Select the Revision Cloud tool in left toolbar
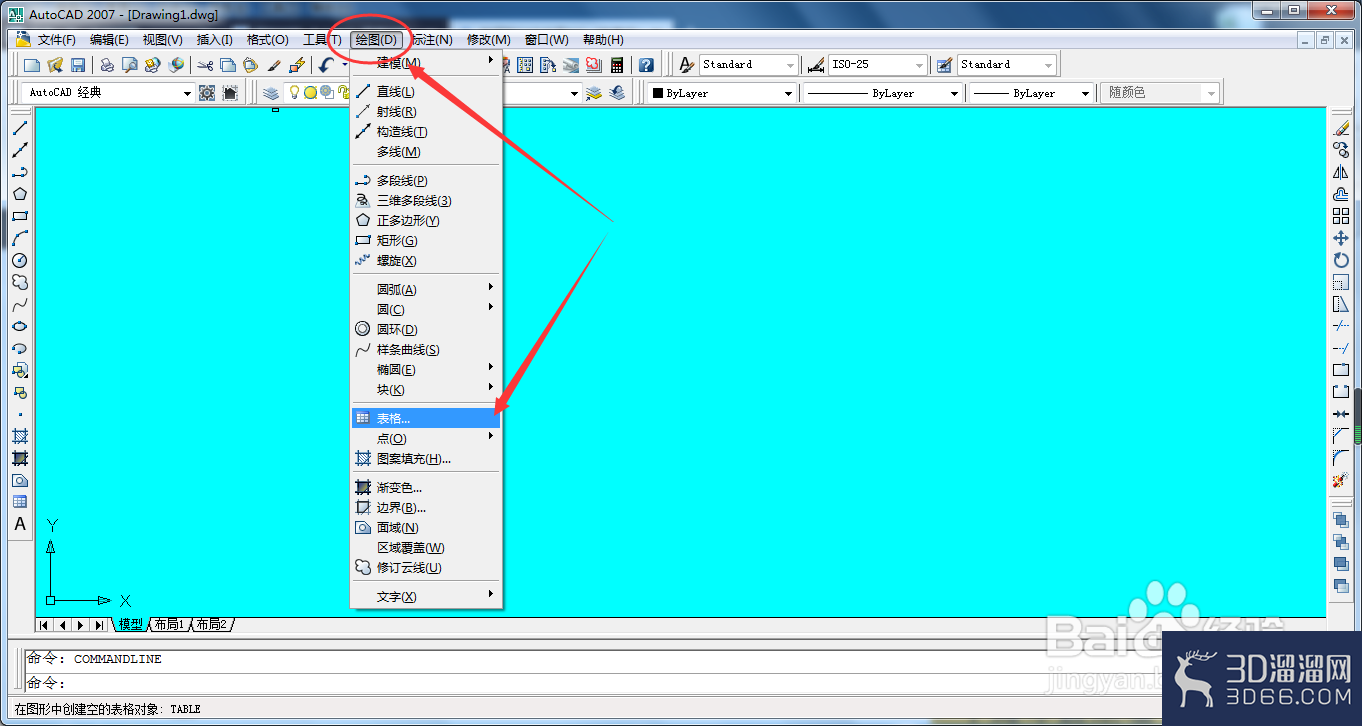The height and width of the screenshot is (726, 1362). pos(20,282)
